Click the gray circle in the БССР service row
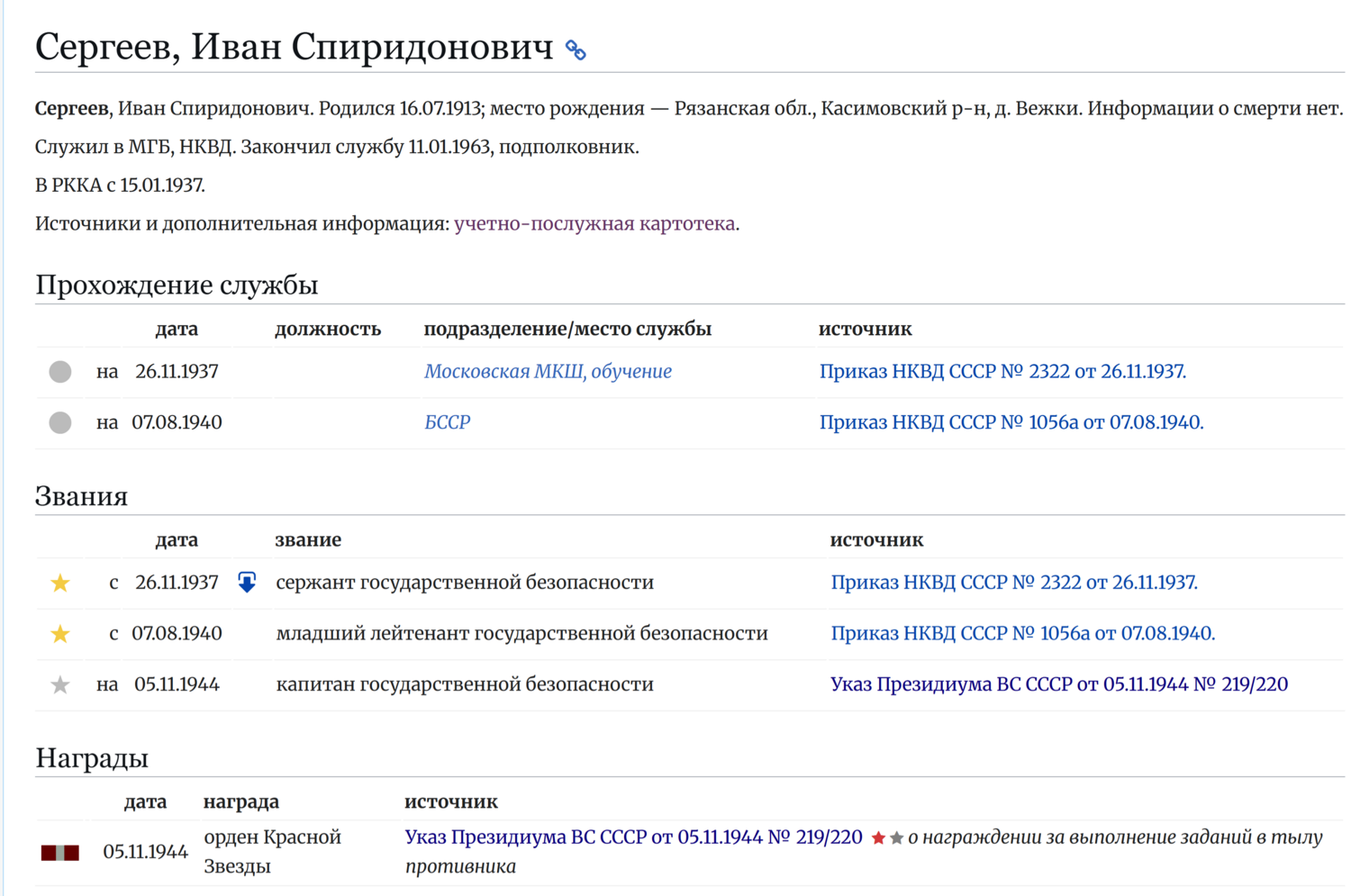 pos(60,422)
